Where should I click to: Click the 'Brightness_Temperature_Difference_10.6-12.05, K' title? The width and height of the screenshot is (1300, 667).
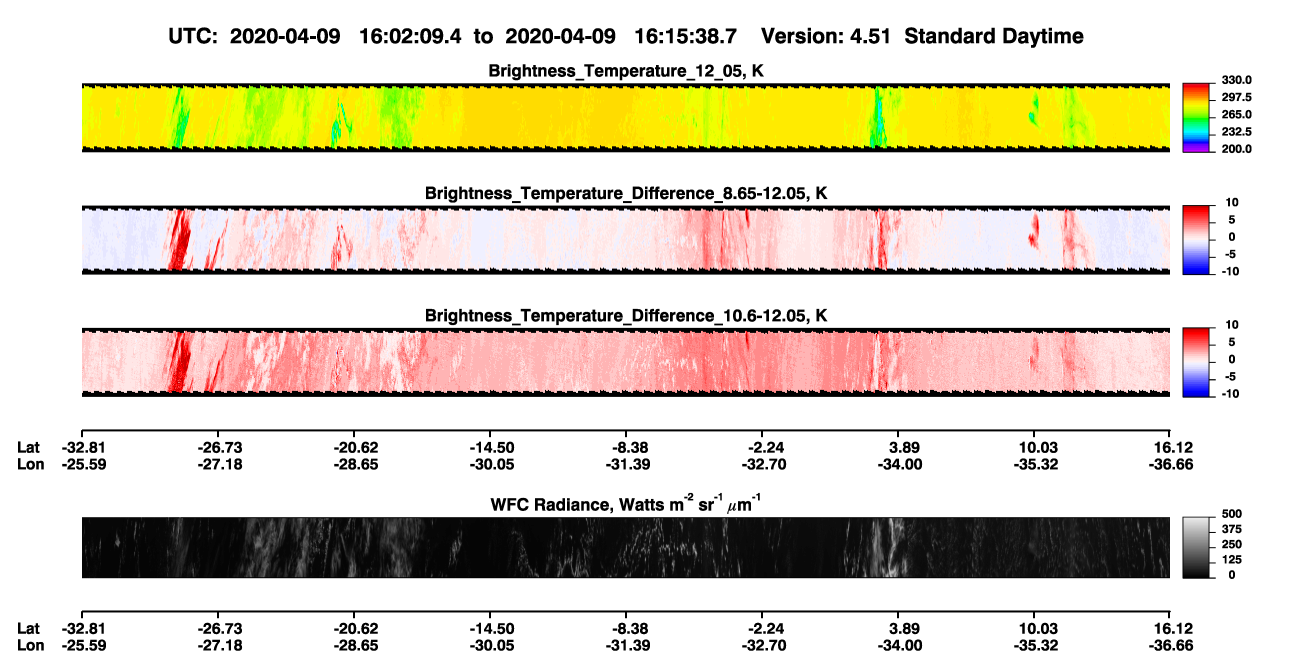625,316
